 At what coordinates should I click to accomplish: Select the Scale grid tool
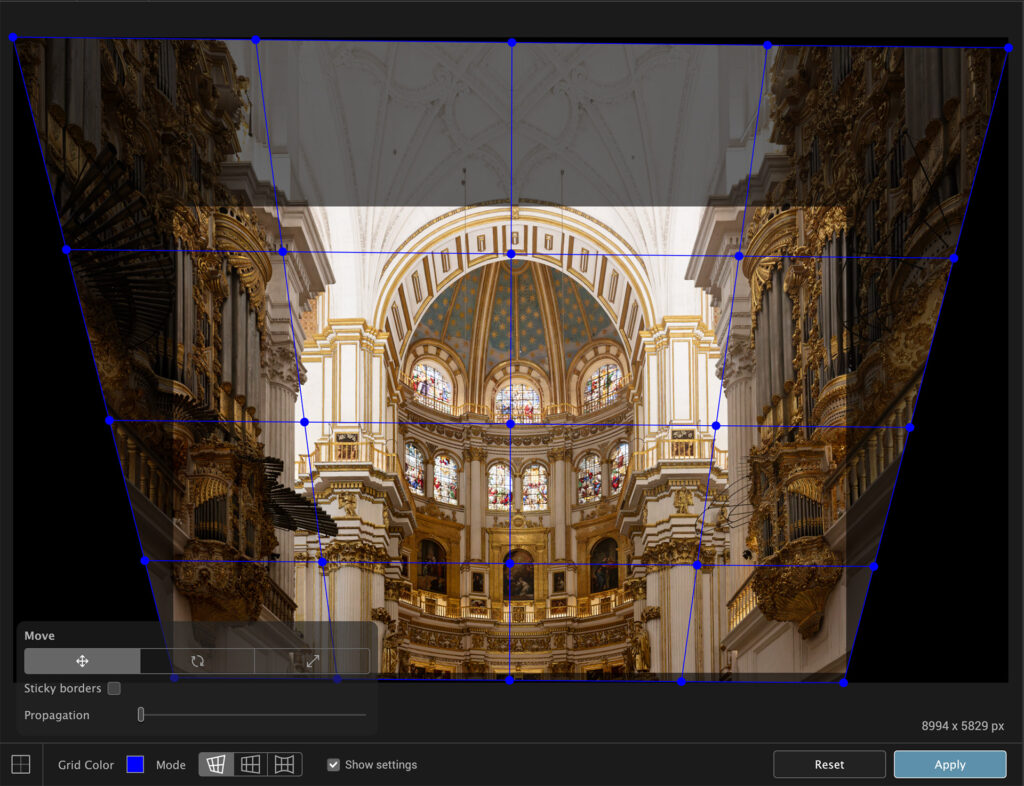pyautogui.click(x=312, y=661)
